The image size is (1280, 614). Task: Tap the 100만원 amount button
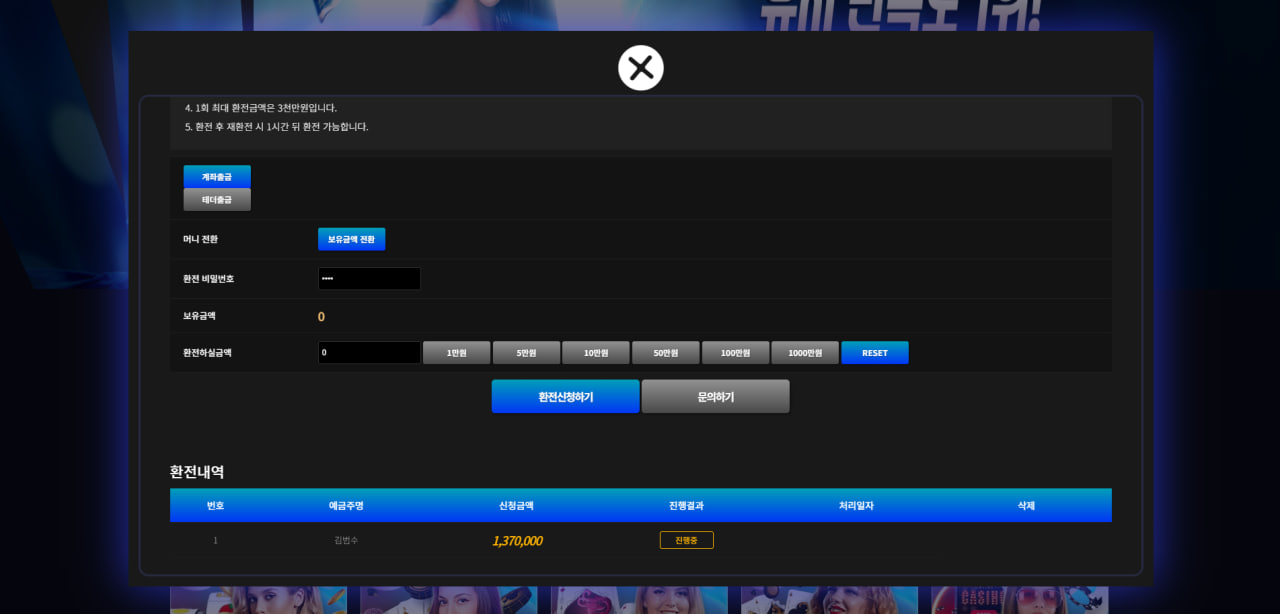click(x=735, y=353)
